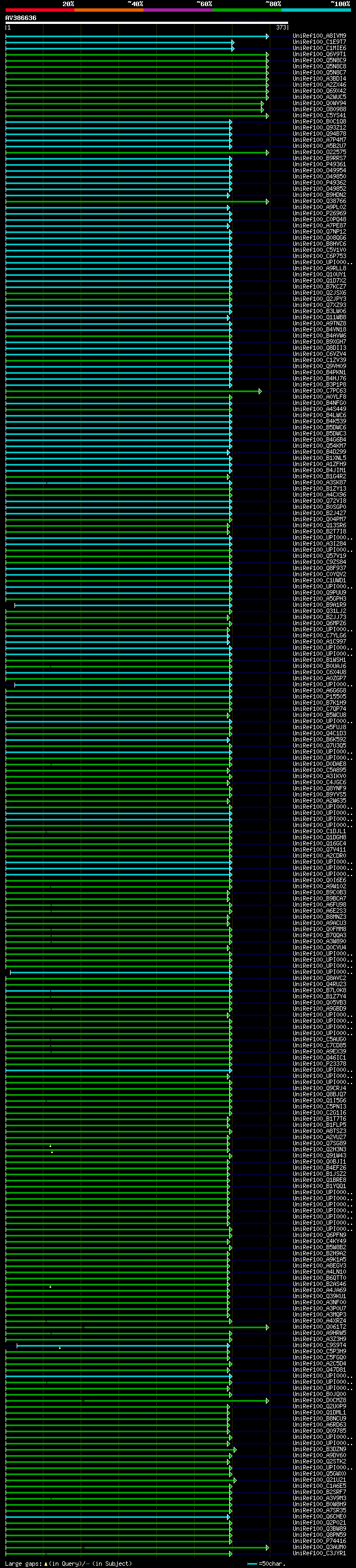Click the cyan ~100% identity legend segment
This screenshot has width=356, height=1568.
(316, 10)
